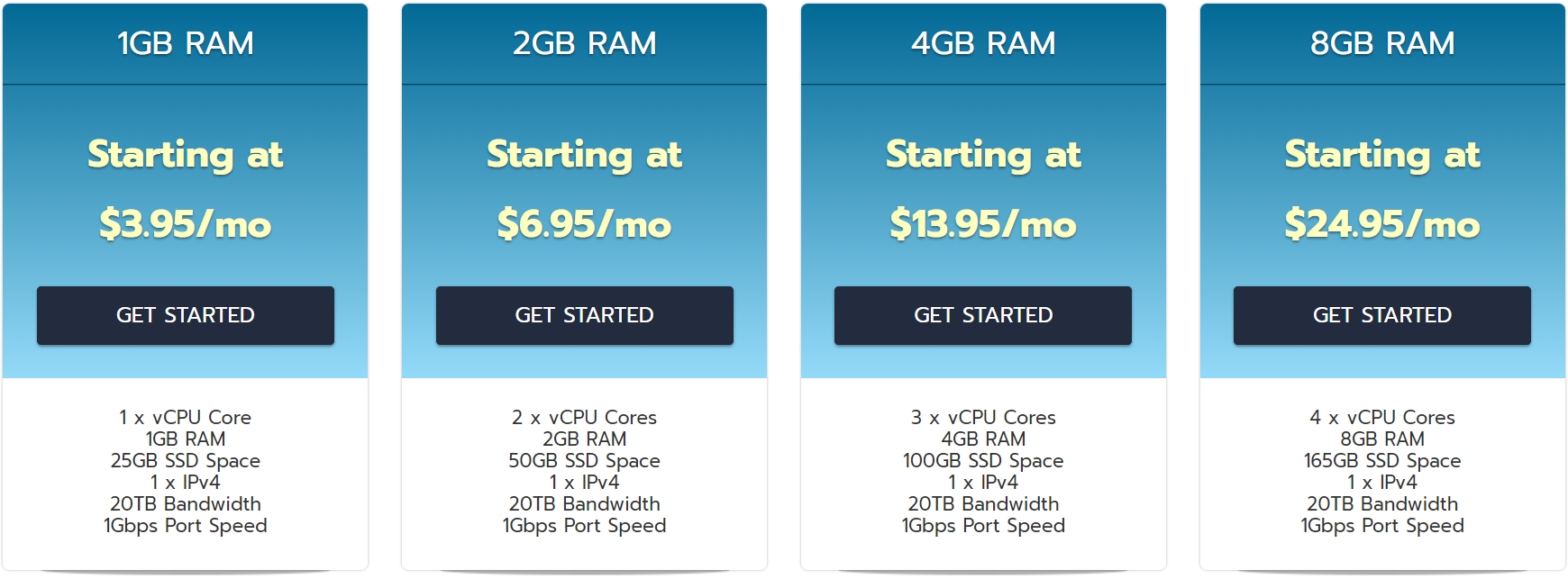Select the 1GB RAM plan header
This screenshot has height=579, width=1568.
click(x=185, y=43)
